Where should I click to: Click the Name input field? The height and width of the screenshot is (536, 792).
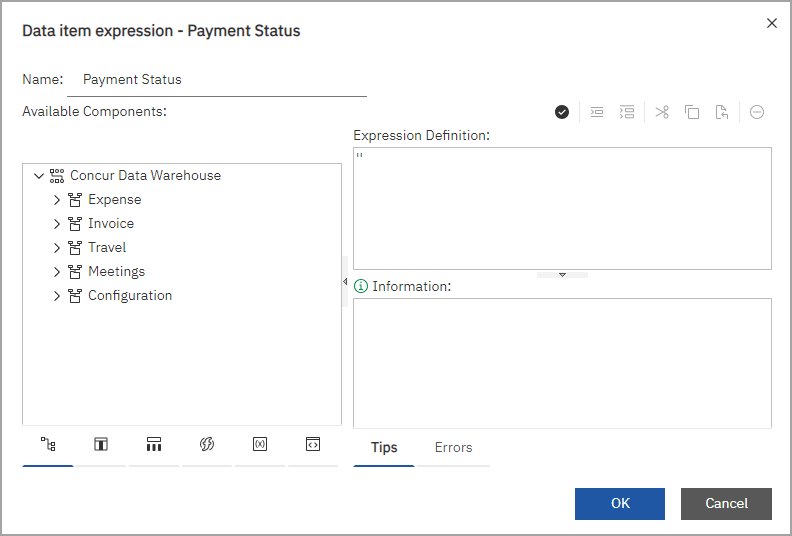click(x=217, y=80)
